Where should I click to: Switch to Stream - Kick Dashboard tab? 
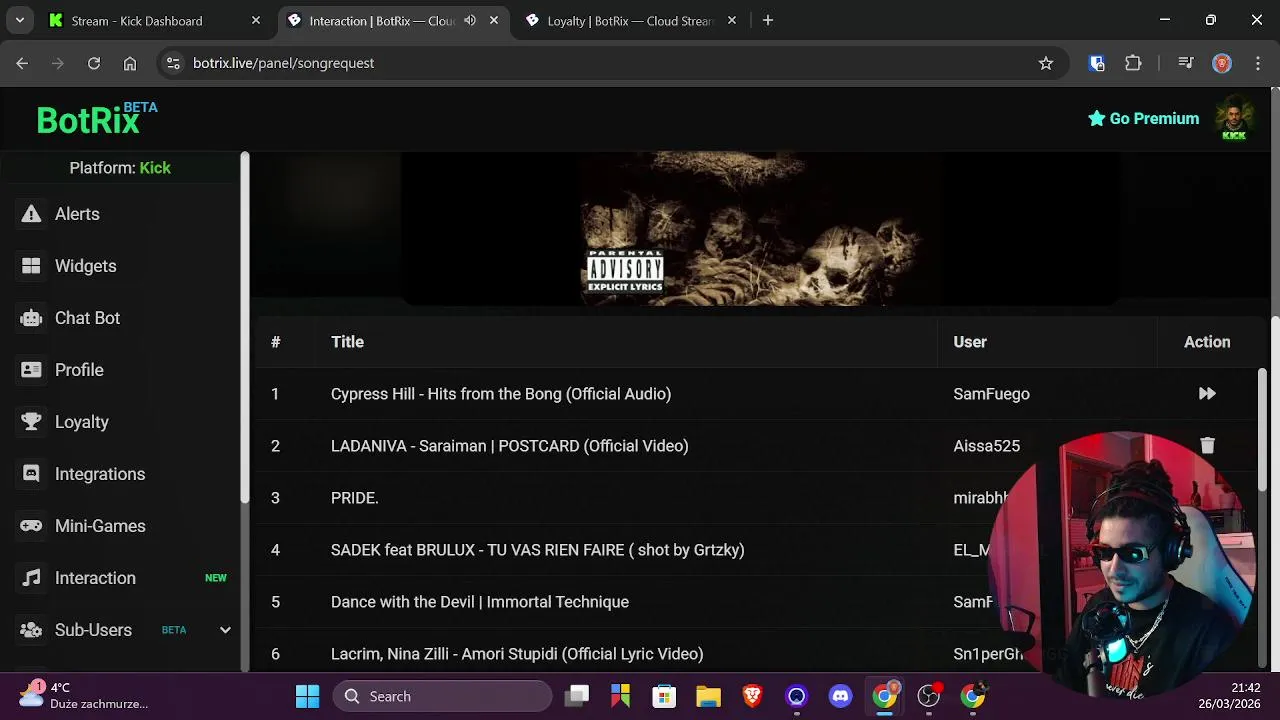coord(155,20)
